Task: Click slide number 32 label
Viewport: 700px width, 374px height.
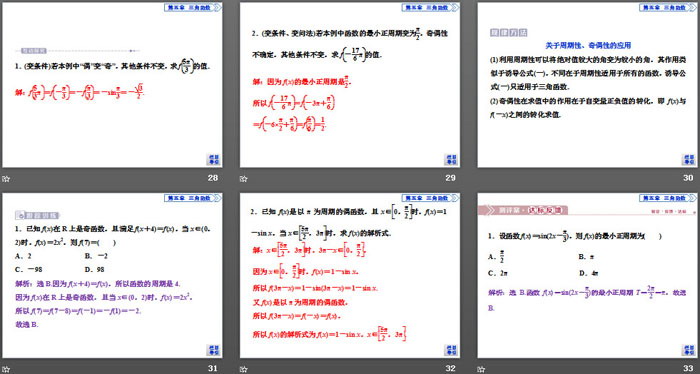Action: [450, 368]
